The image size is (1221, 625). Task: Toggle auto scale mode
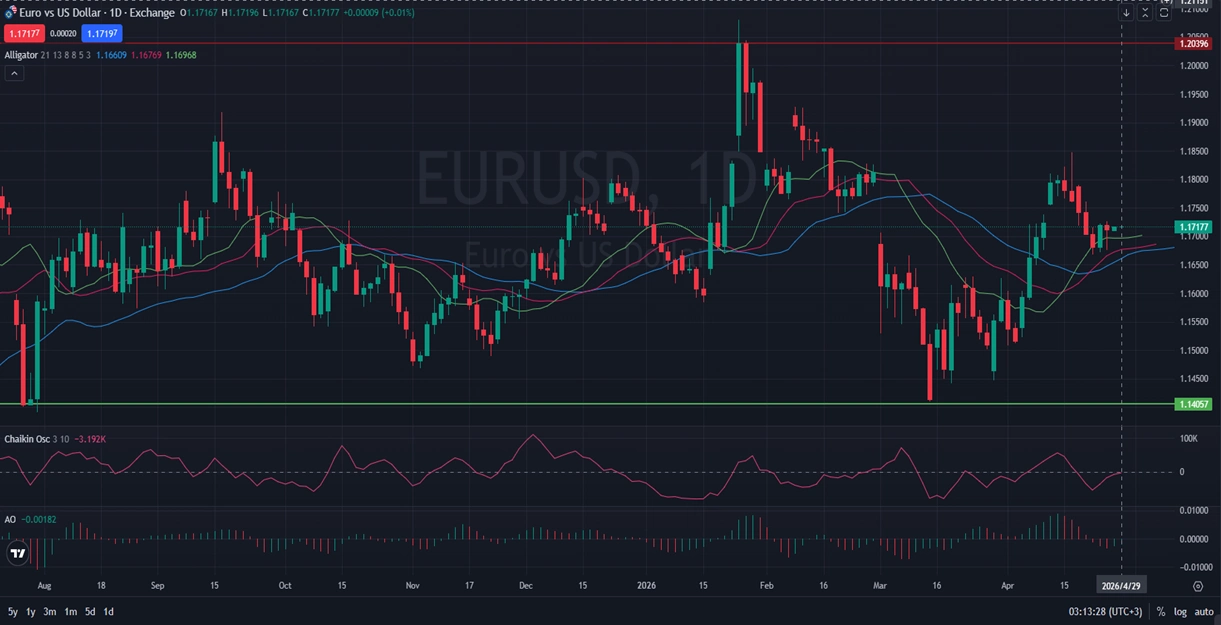click(1203, 611)
